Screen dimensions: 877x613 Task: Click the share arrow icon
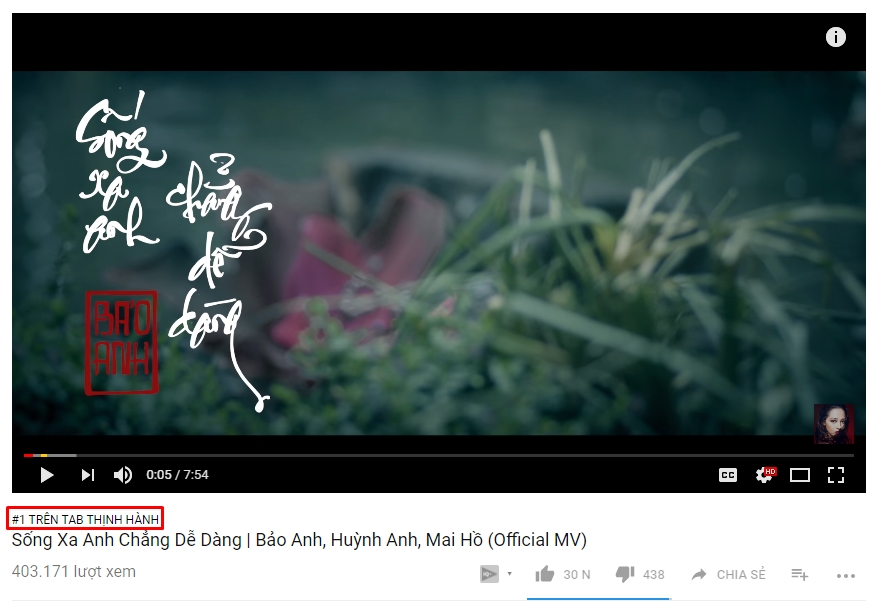pos(699,574)
